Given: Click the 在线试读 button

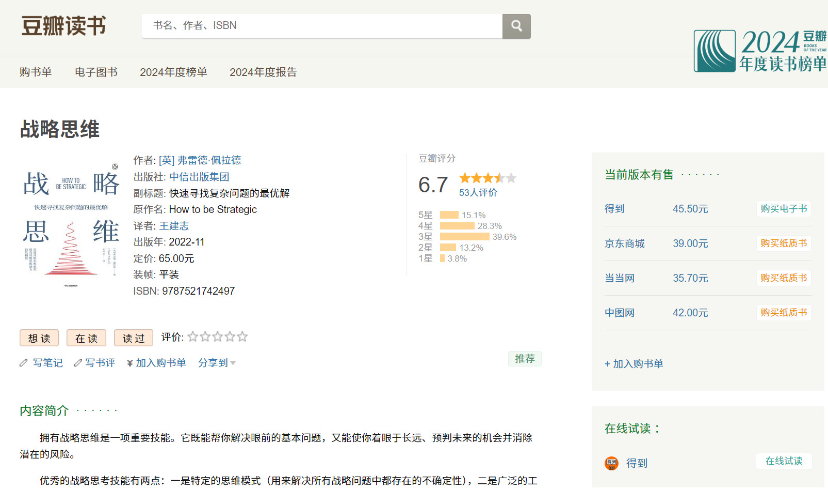Looking at the screenshot, I should click(x=784, y=461).
